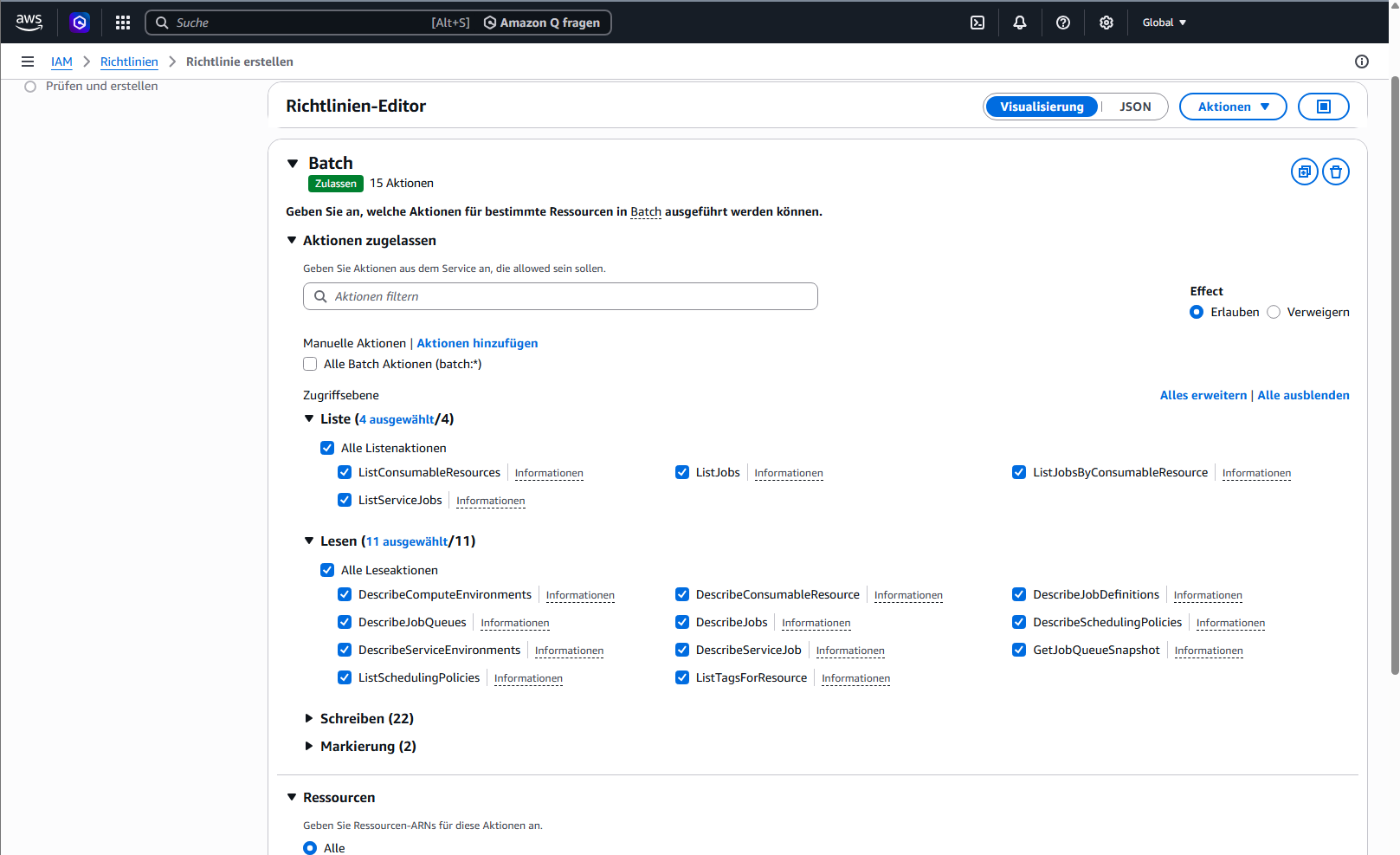Collapse the Batch statement section
1400x855 pixels.
293,163
